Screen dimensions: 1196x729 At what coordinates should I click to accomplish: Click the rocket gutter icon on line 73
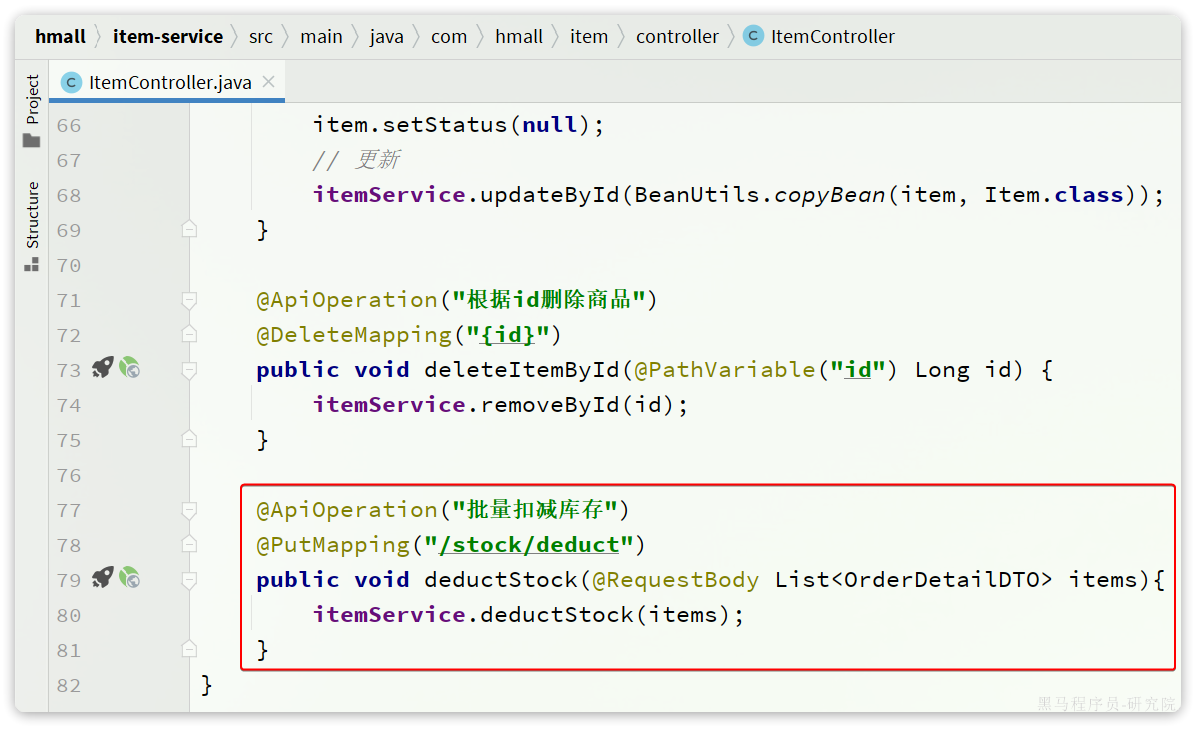[102, 368]
